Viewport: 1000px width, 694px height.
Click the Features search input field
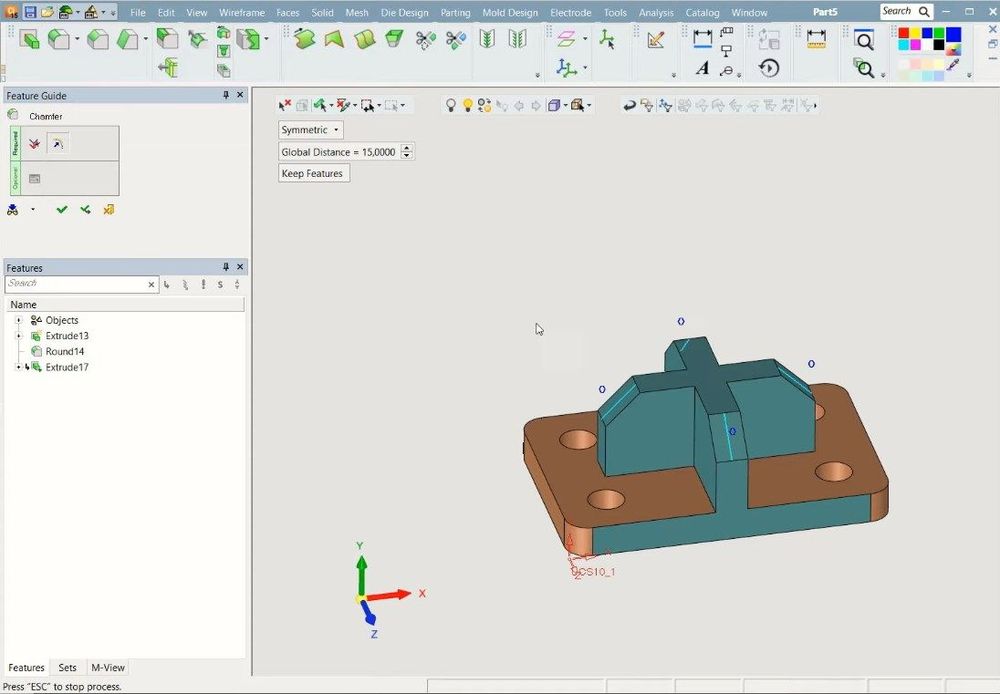coord(76,284)
